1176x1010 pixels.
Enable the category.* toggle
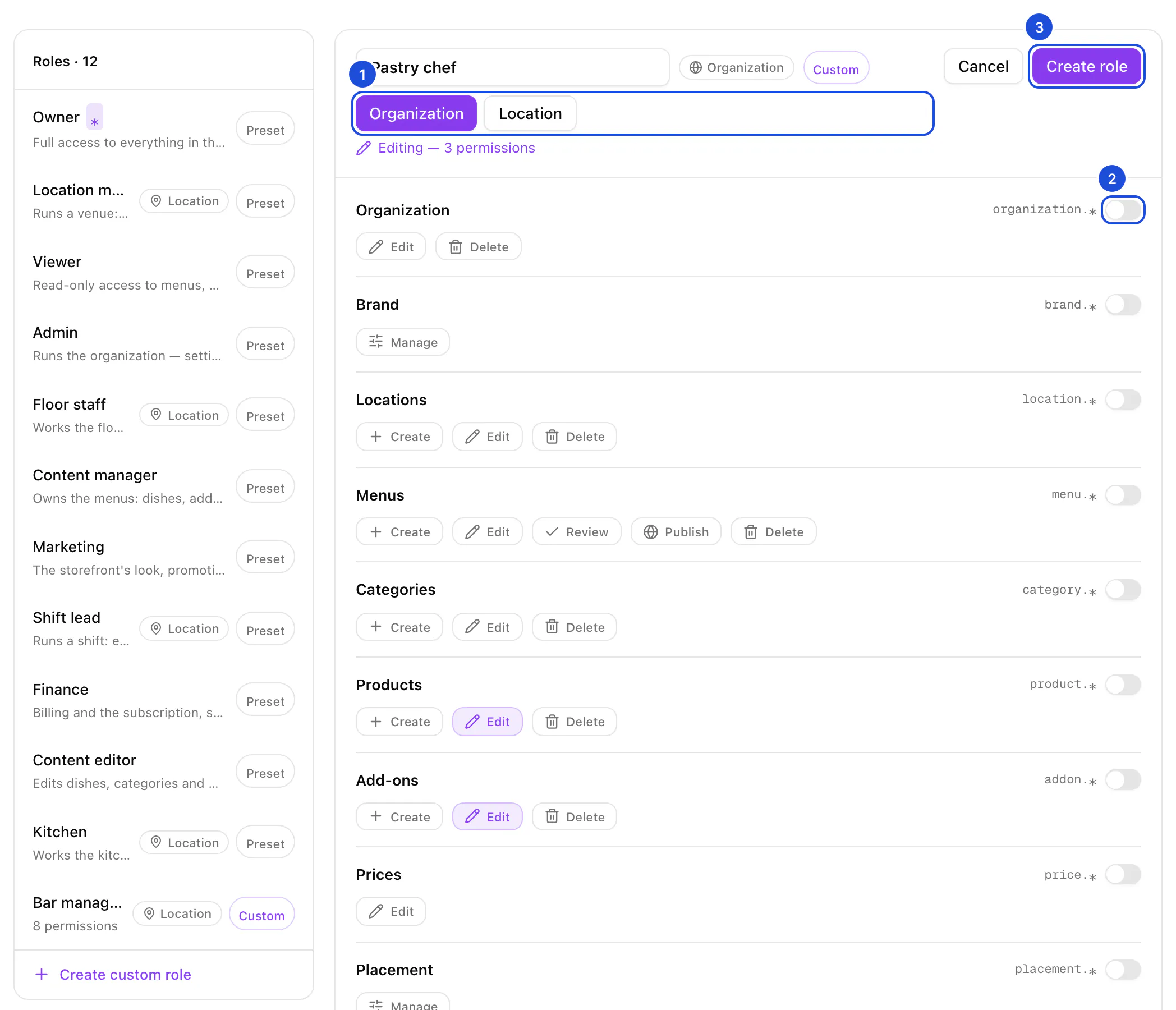tap(1123, 590)
